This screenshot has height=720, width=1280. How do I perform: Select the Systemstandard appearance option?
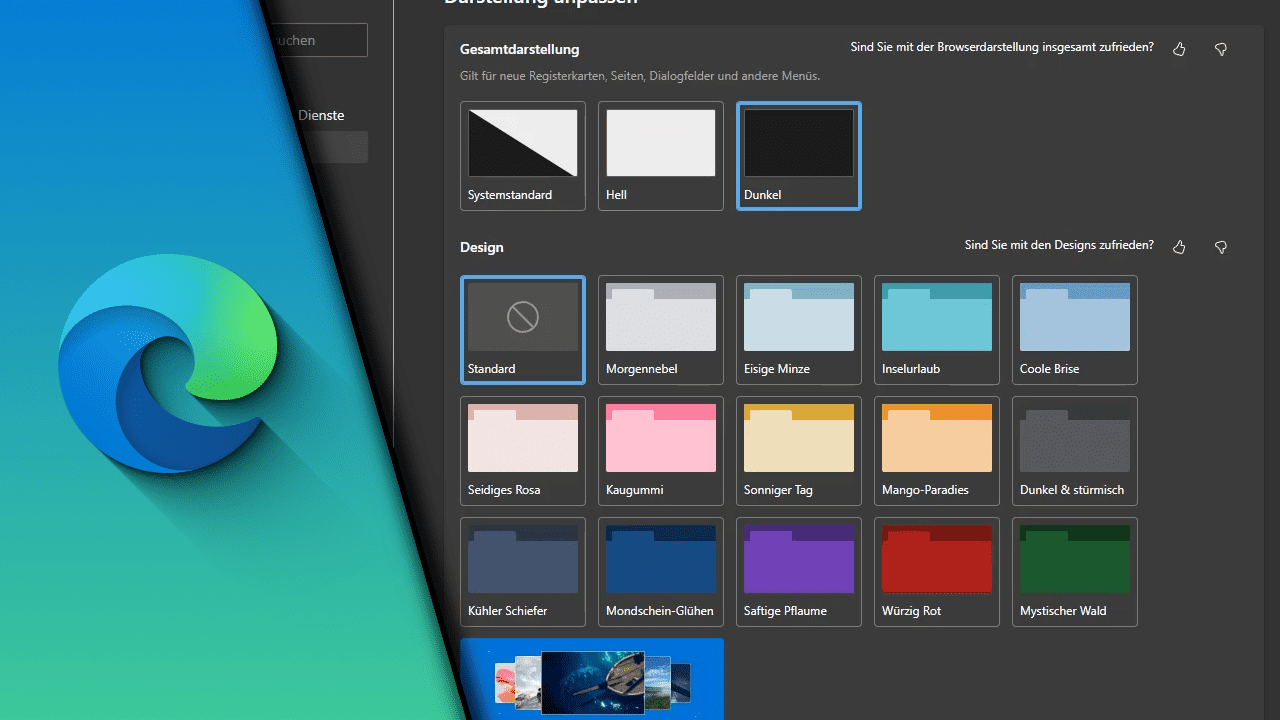522,156
